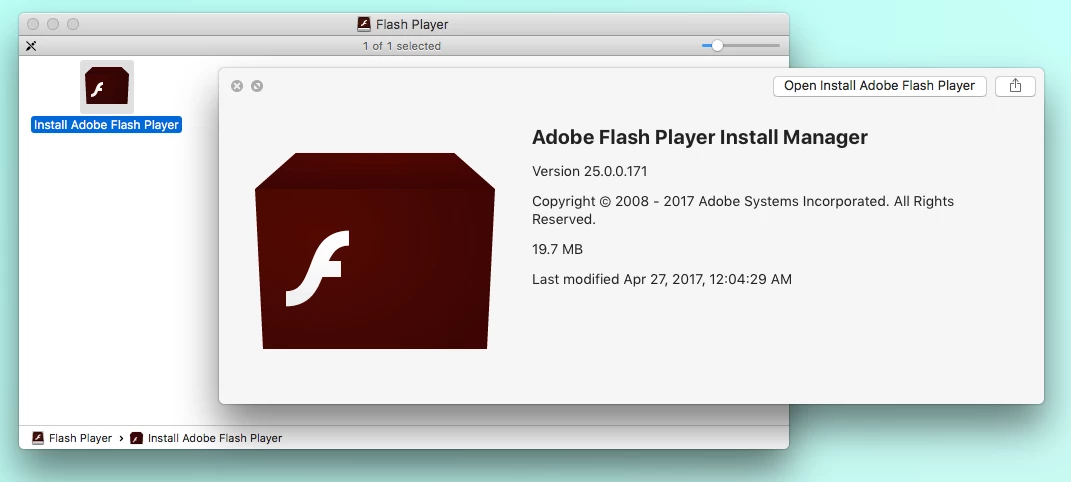Click the '1 of 1 selected' status text
Screen dimensions: 1071x482
[x=402, y=46]
